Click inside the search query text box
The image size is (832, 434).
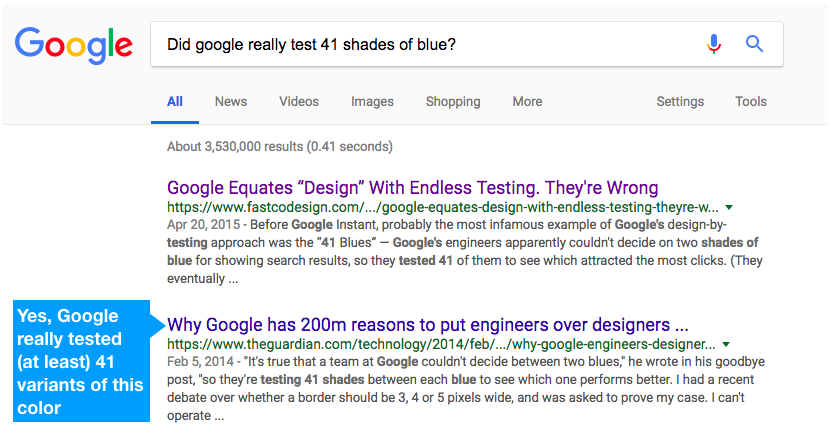click(420, 44)
